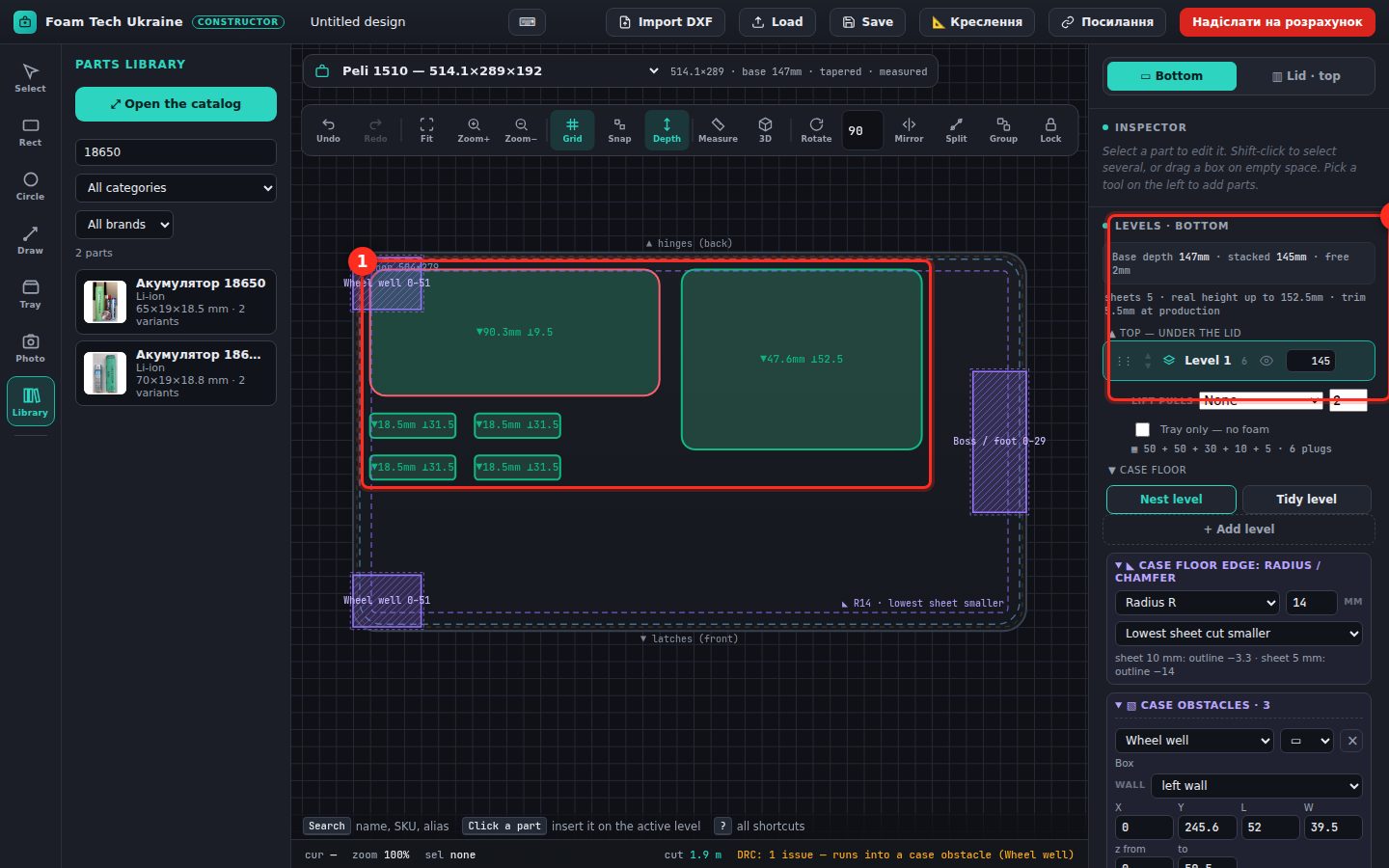Undo the last action

coord(328,130)
